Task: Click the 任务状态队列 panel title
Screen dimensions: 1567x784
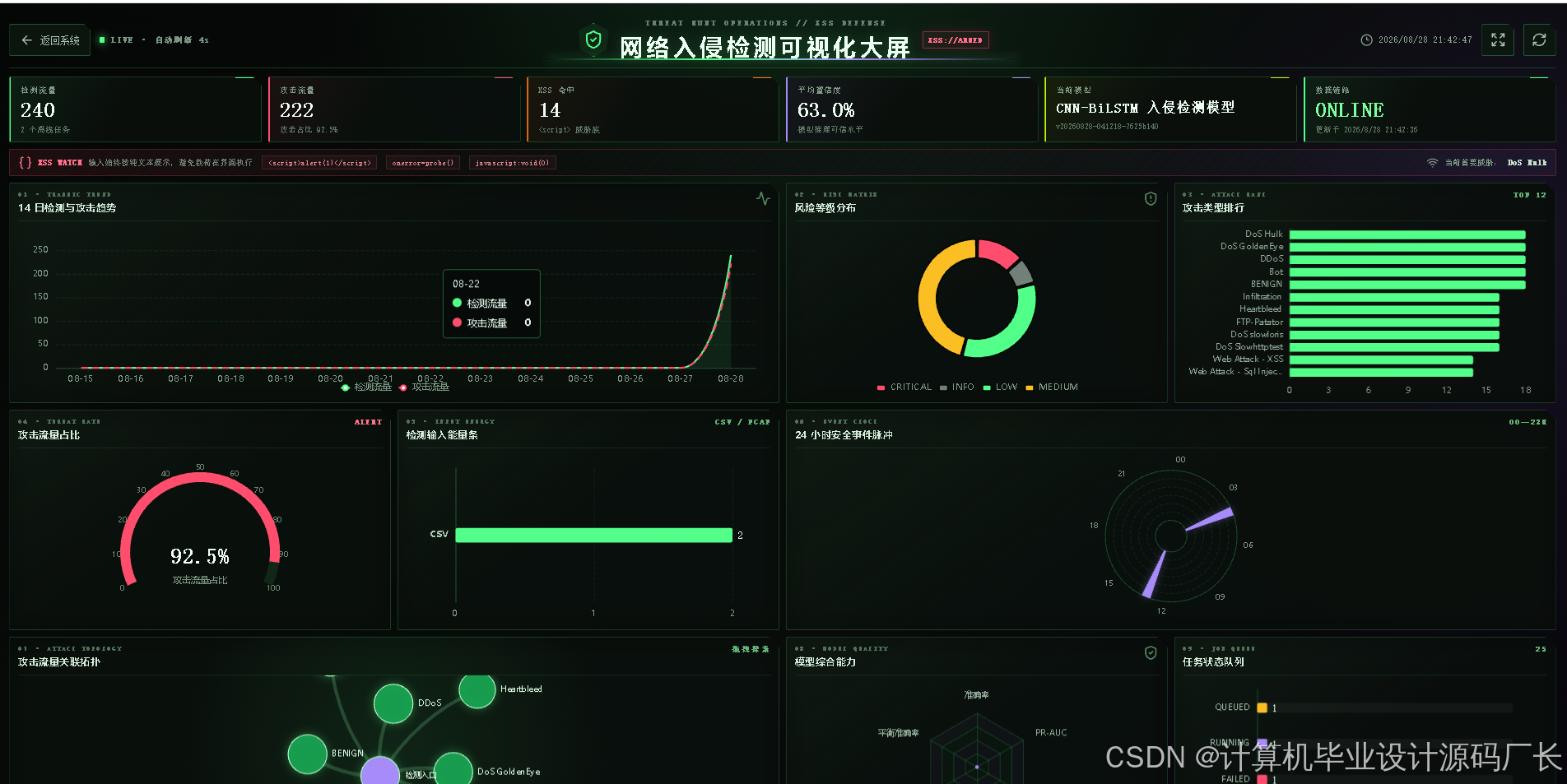Action: (1213, 662)
